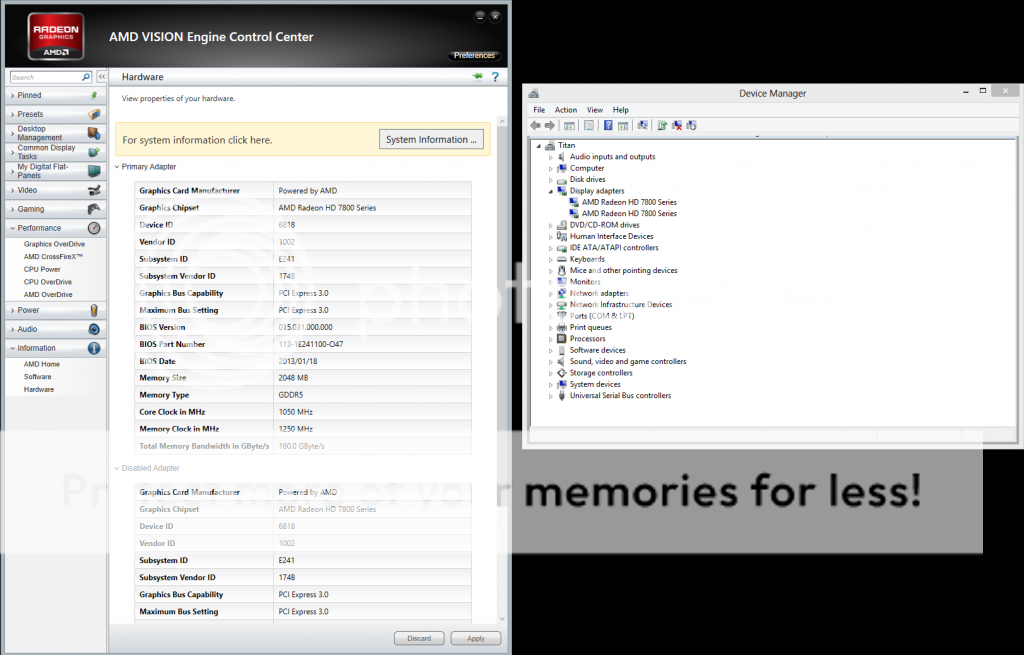Click Performance gauge icon in sidebar
1024x655 pixels.
coord(95,228)
